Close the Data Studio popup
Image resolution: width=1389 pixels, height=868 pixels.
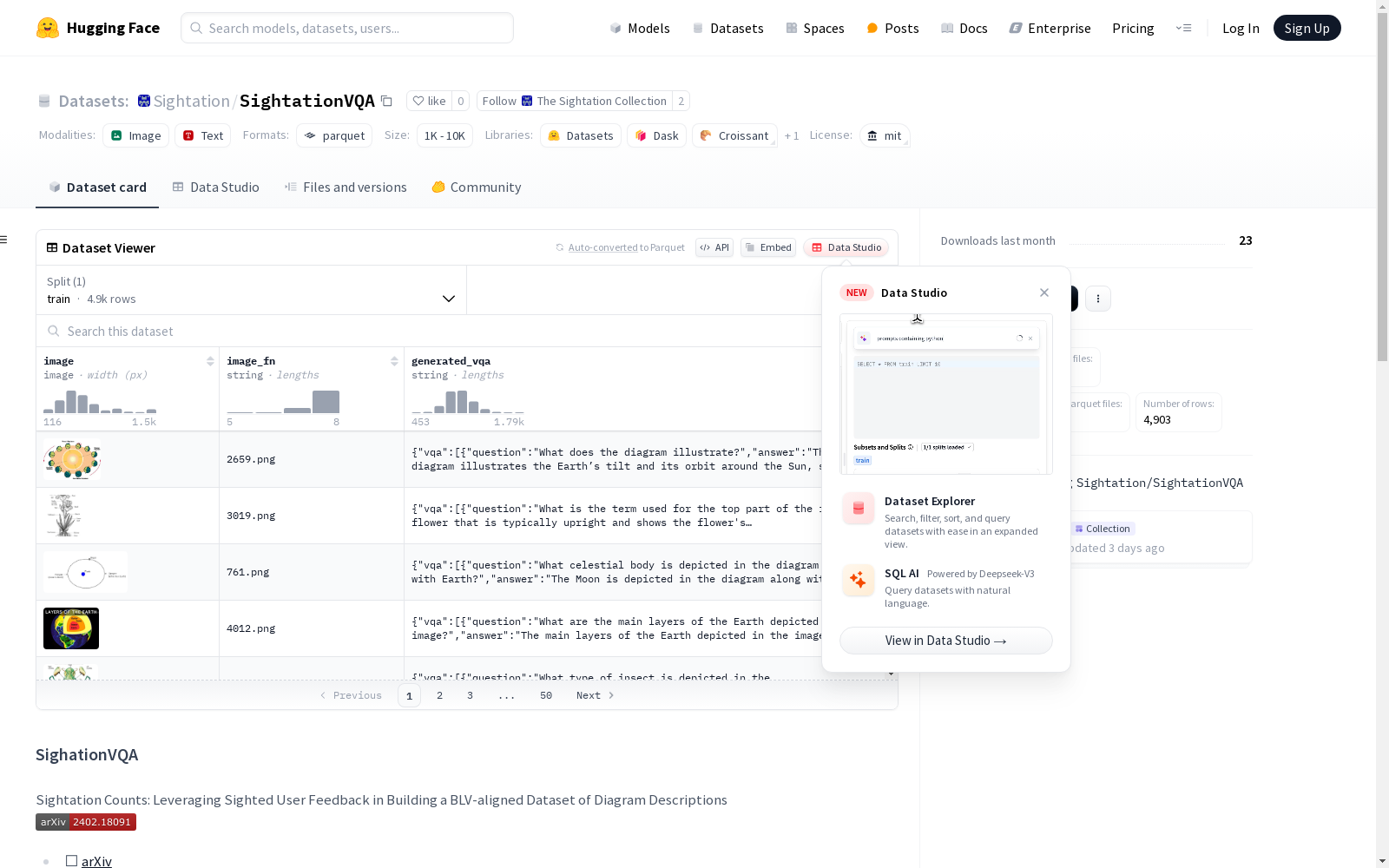pos(1044,293)
